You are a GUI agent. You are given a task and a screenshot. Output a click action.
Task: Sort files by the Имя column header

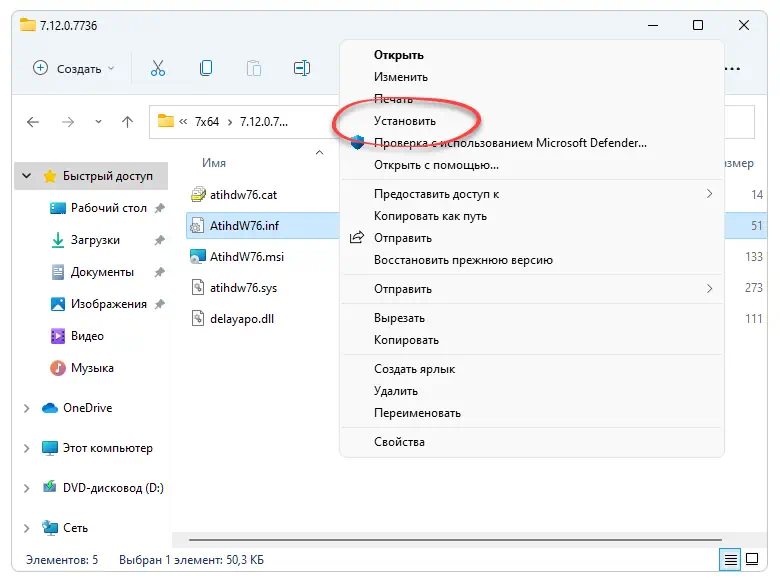click(214, 162)
